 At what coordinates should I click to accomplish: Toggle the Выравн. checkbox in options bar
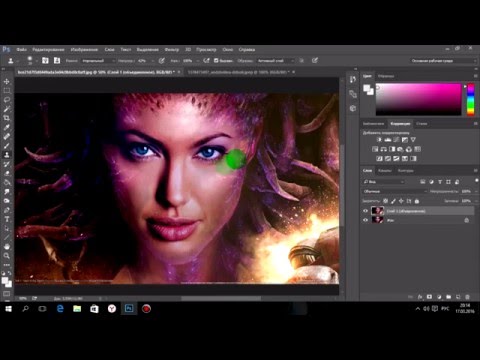216,61
